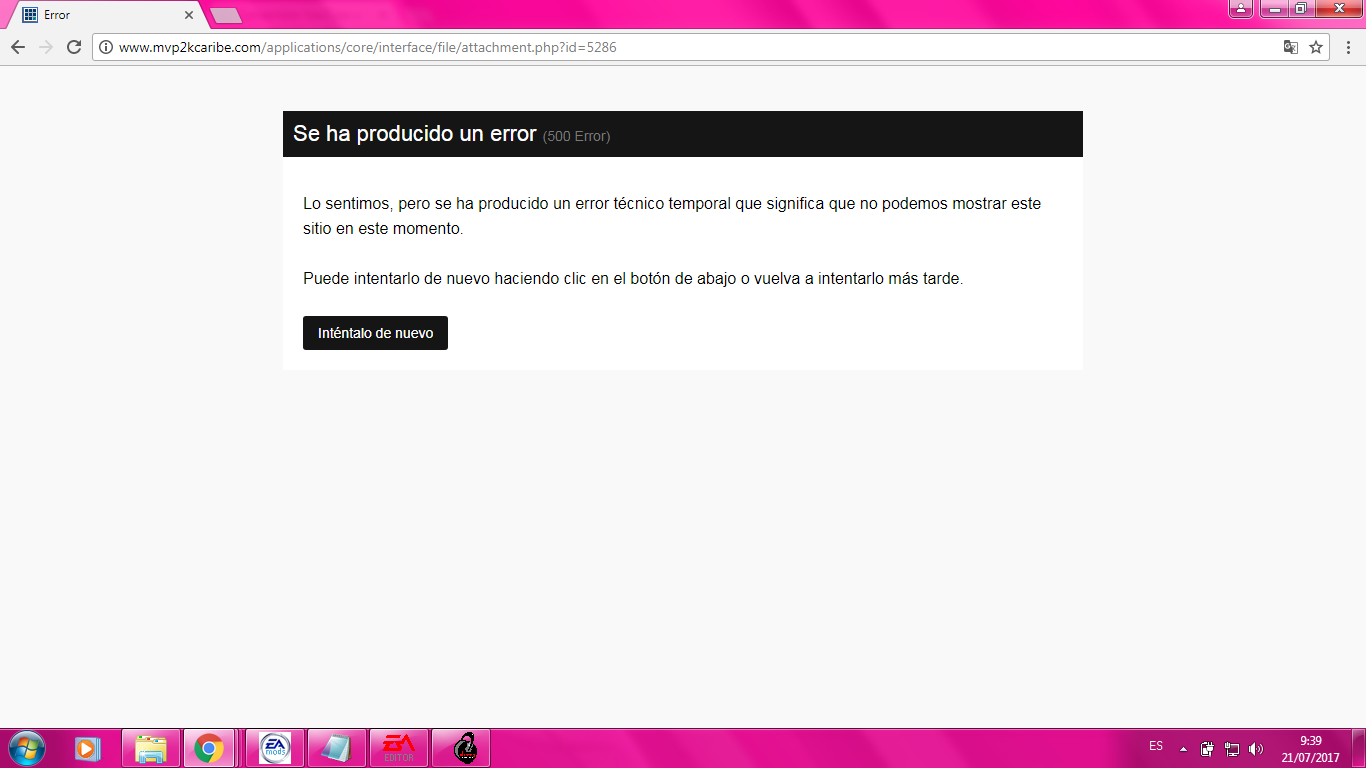Open the Chrome profile user button
The width and height of the screenshot is (1366, 768).
pyautogui.click(x=1240, y=9)
